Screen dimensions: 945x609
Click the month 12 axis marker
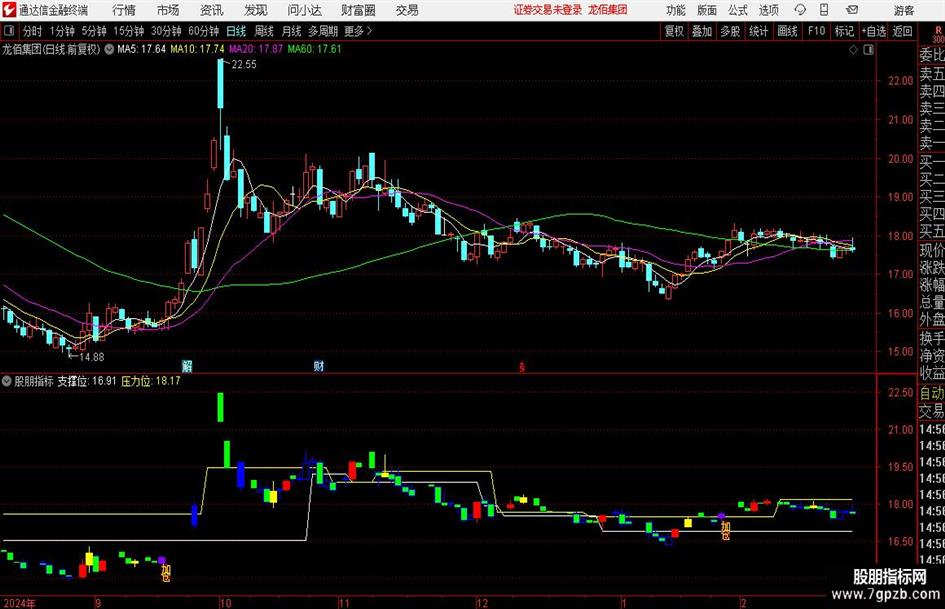tap(482, 603)
